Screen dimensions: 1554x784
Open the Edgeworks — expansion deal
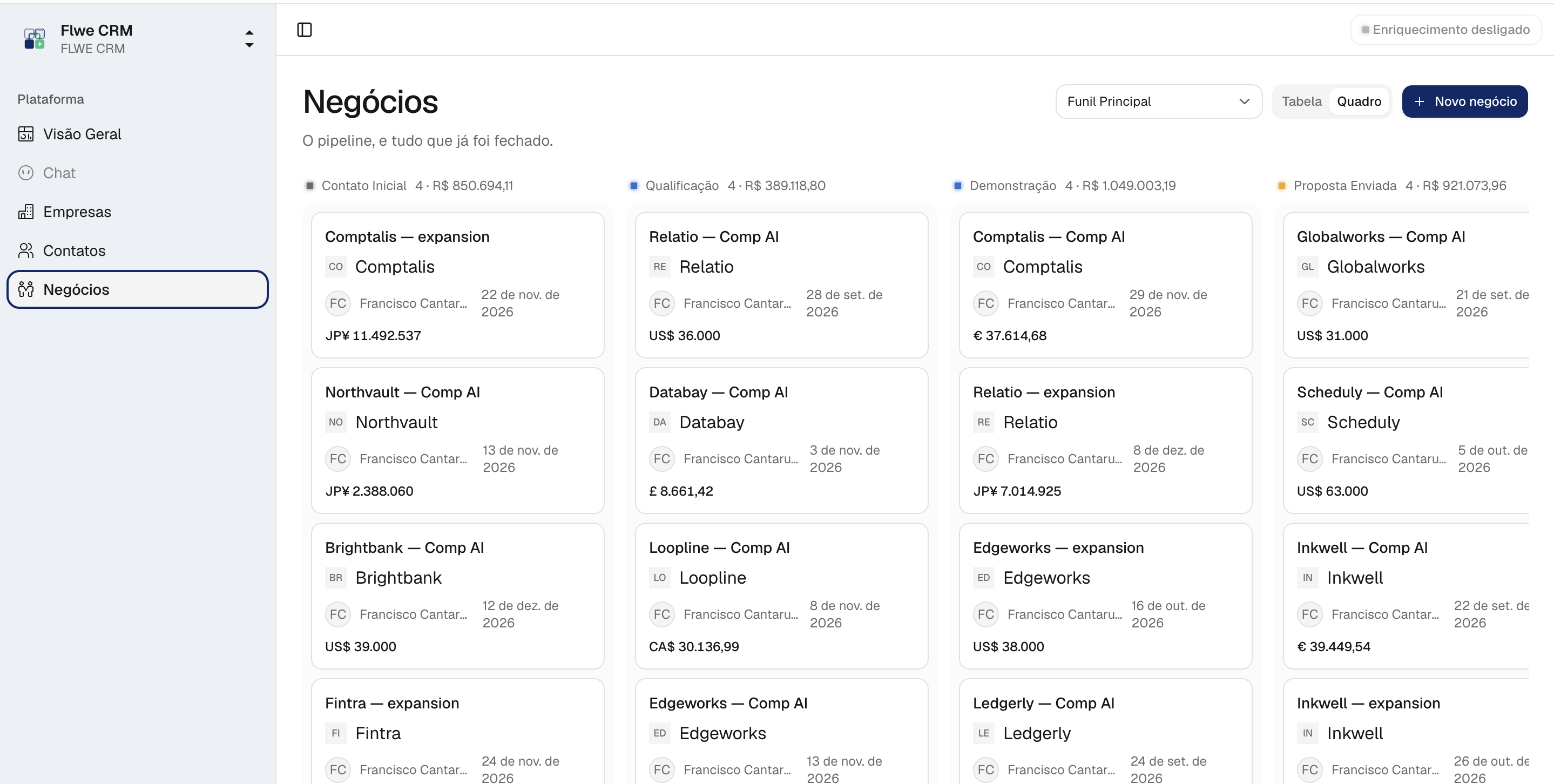(1105, 596)
